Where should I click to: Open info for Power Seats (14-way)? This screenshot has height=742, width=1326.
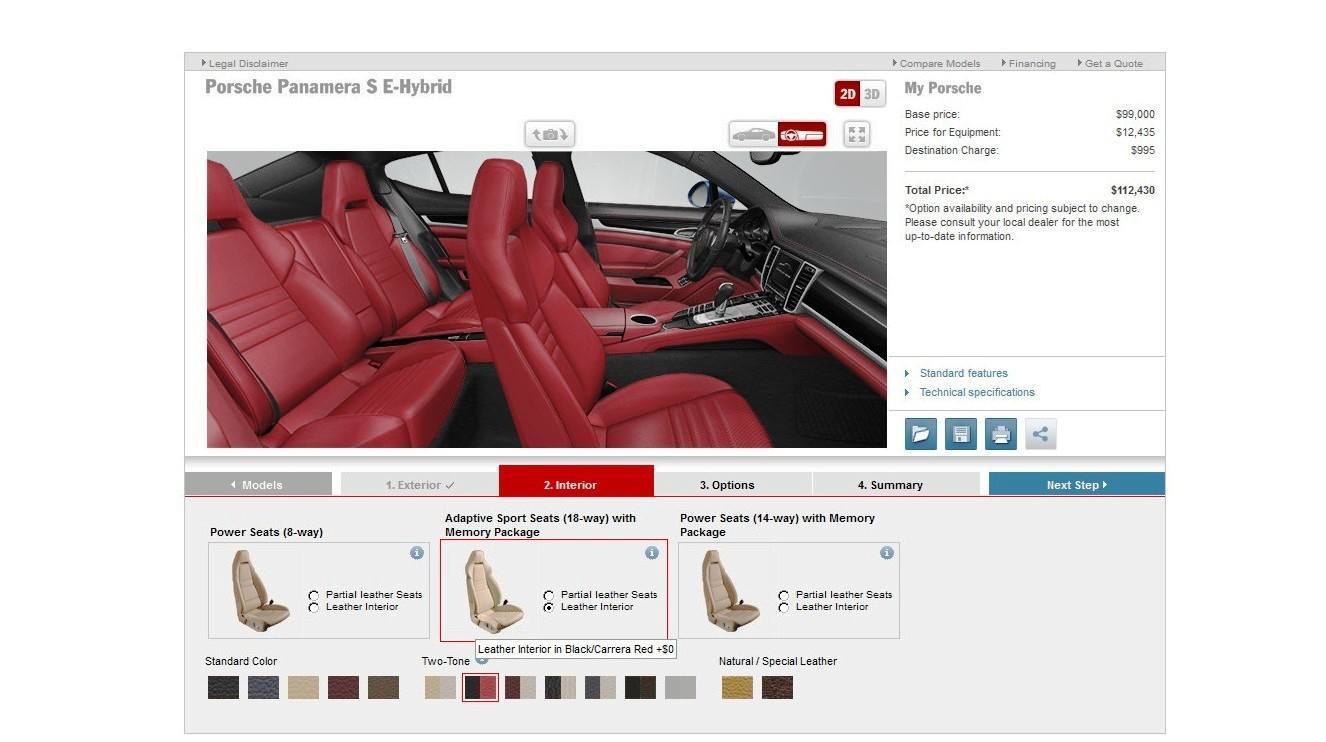[887, 553]
